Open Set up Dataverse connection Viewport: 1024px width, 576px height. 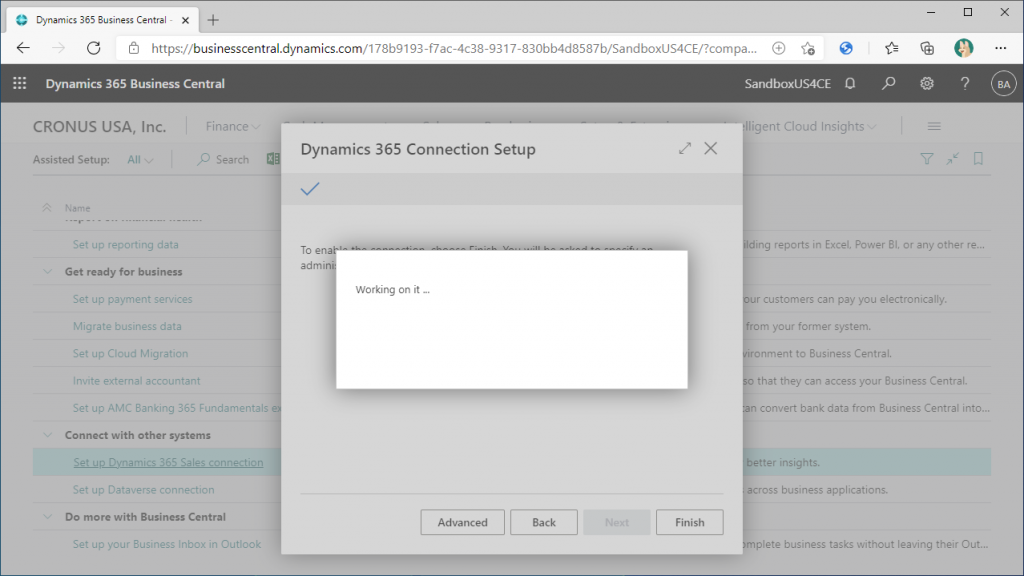pos(144,490)
